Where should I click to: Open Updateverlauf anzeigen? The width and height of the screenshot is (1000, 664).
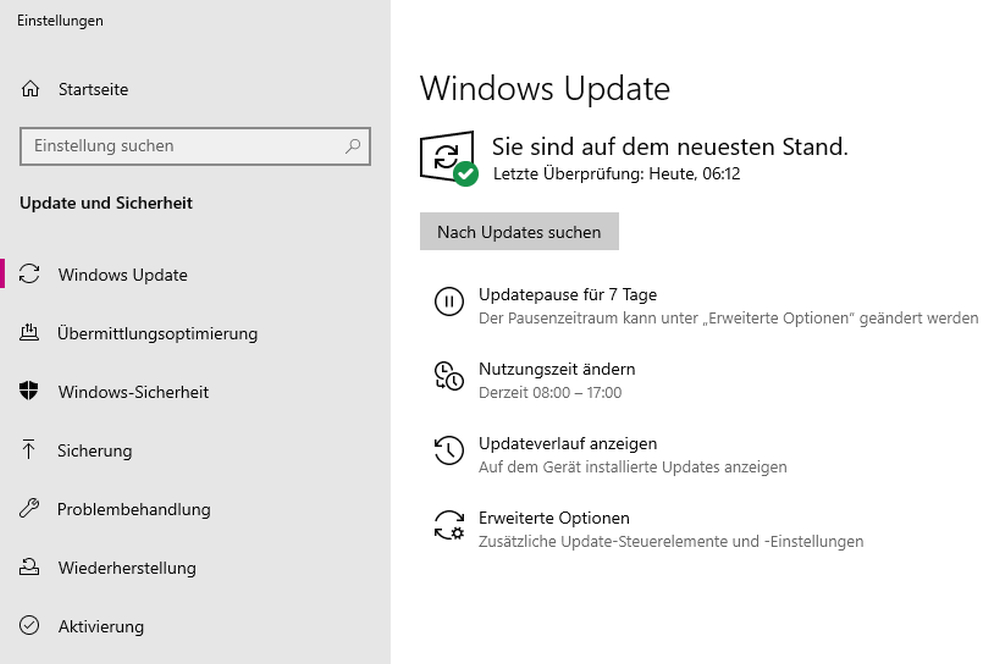(x=568, y=443)
